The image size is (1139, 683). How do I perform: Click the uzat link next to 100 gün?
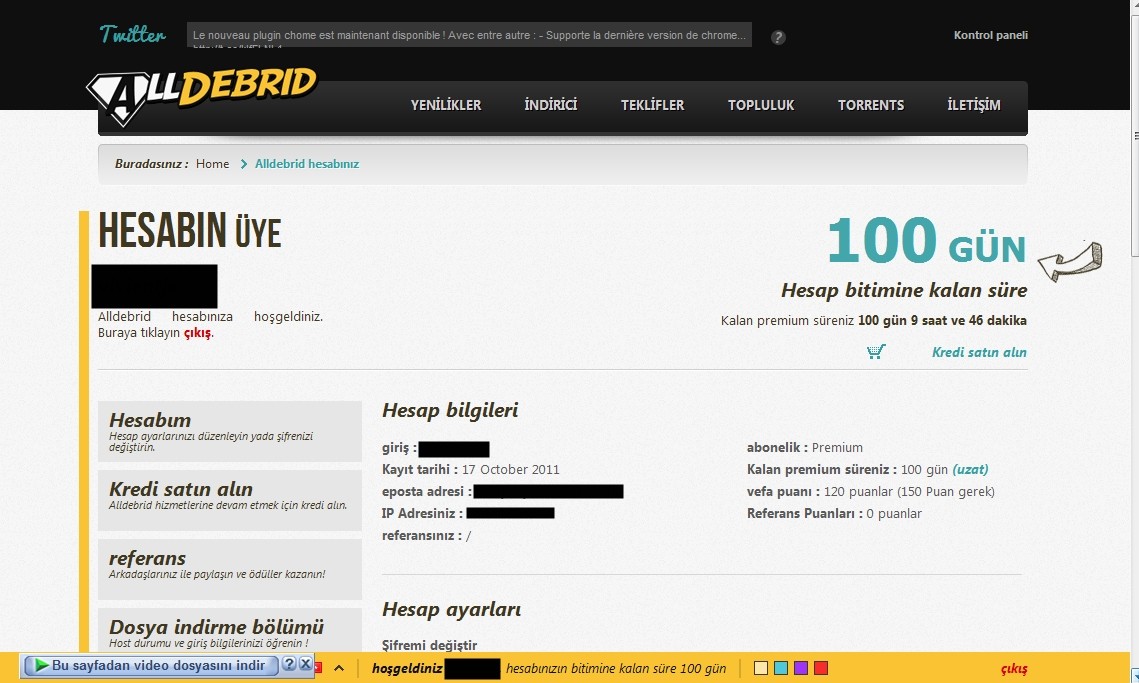970,469
